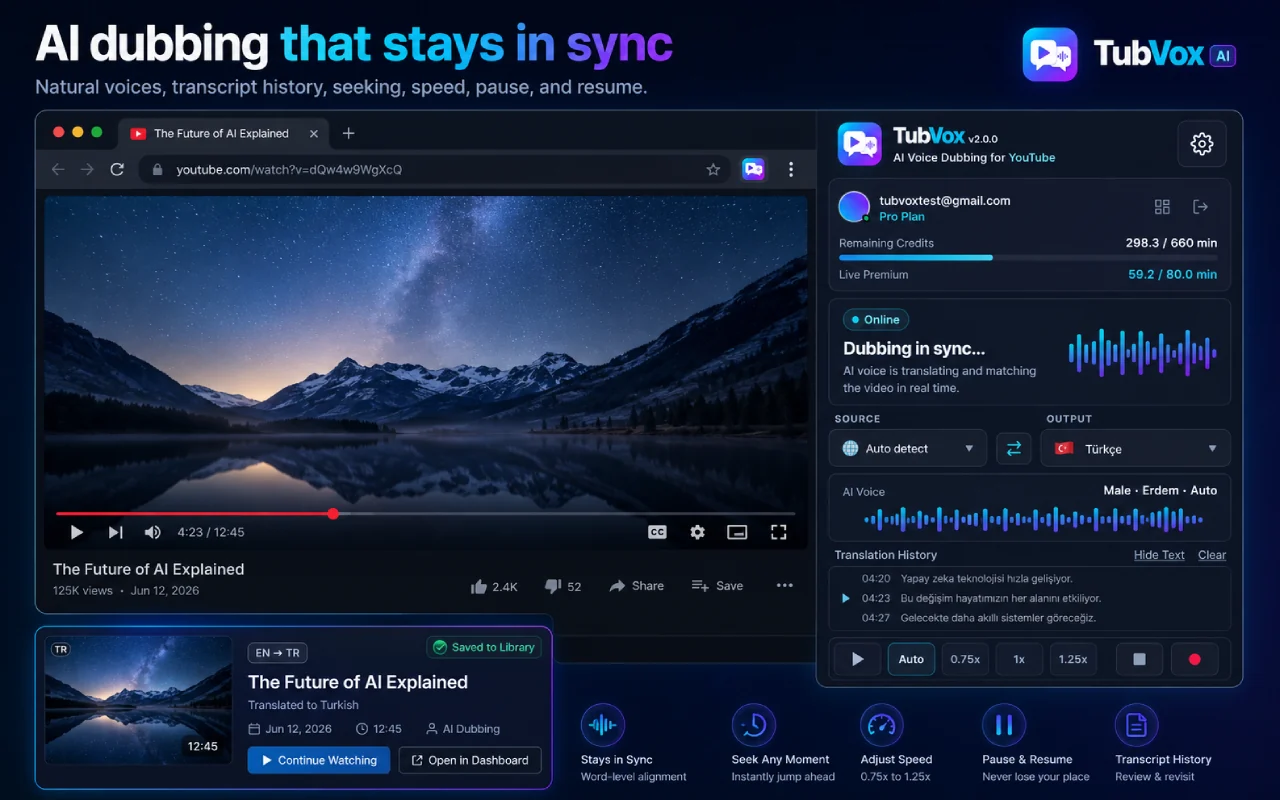Select transcript line at 04:27
This screenshot has height=800, width=1280.
point(979,618)
